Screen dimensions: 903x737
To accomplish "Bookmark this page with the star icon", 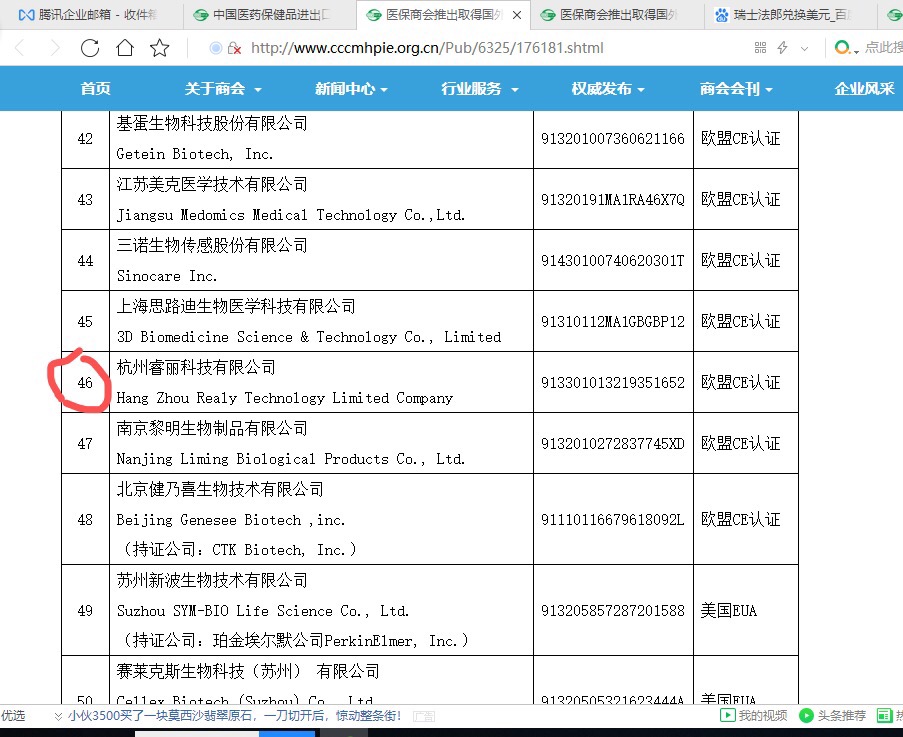I will click(160, 48).
